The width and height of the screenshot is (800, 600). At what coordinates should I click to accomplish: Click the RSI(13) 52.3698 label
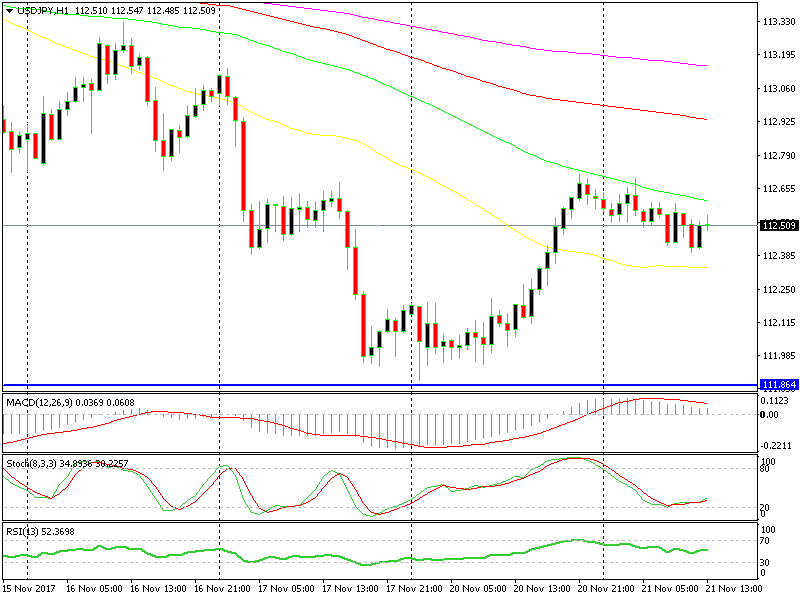(40, 532)
